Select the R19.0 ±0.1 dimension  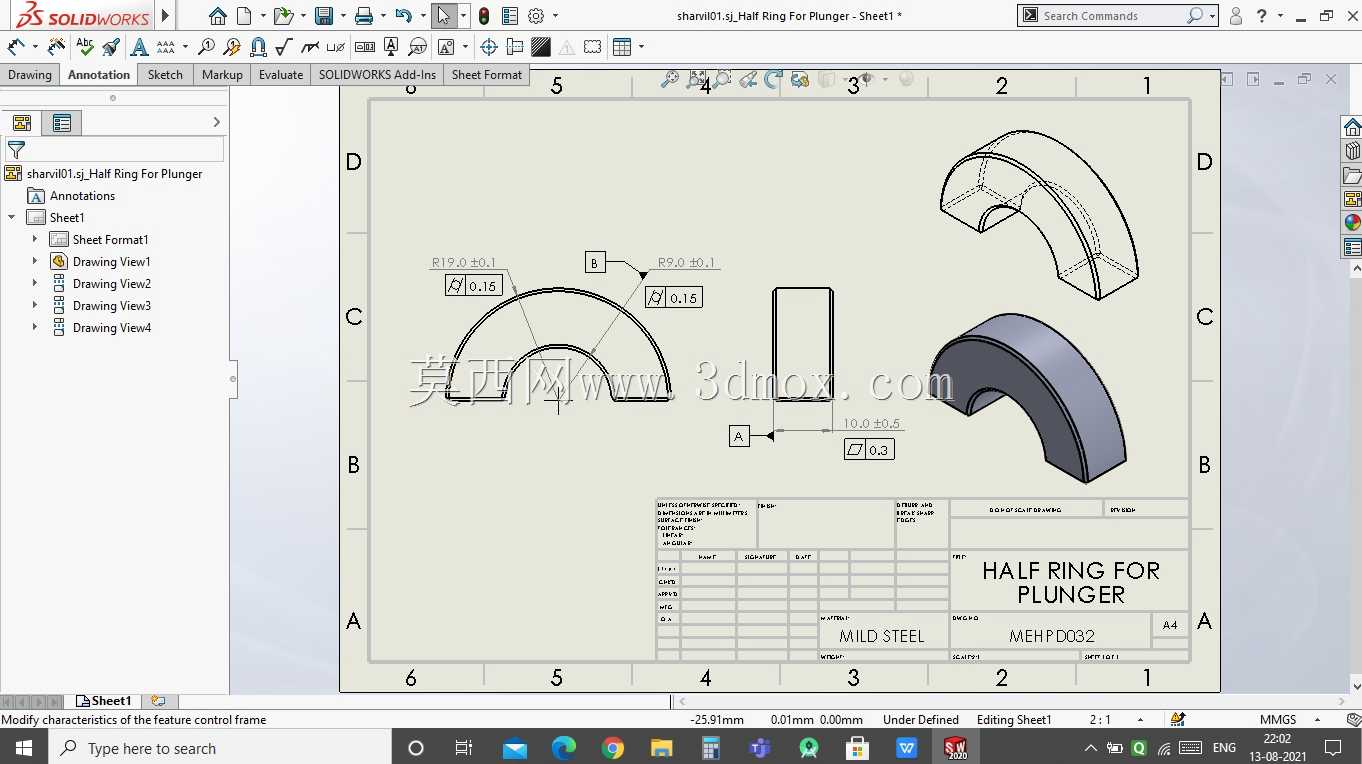pyautogui.click(x=463, y=263)
